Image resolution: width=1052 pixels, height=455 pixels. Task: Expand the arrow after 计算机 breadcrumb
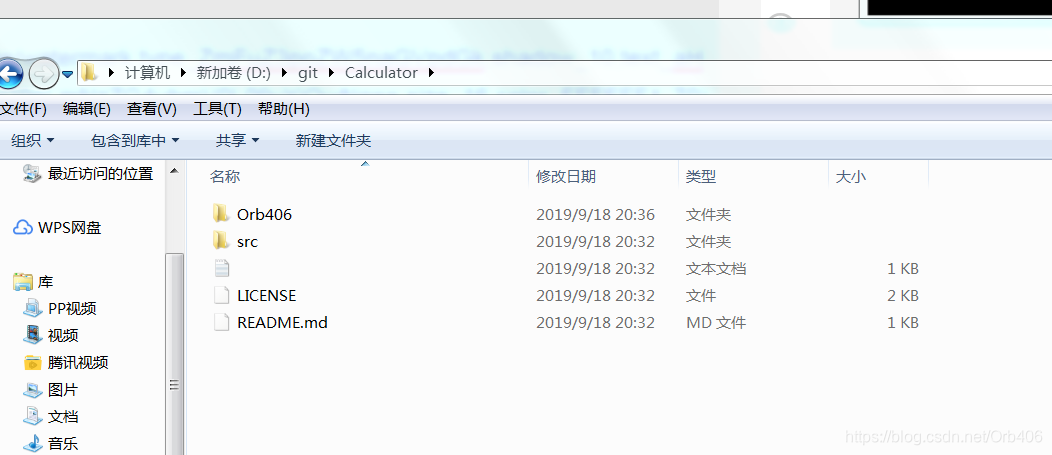point(182,72)
